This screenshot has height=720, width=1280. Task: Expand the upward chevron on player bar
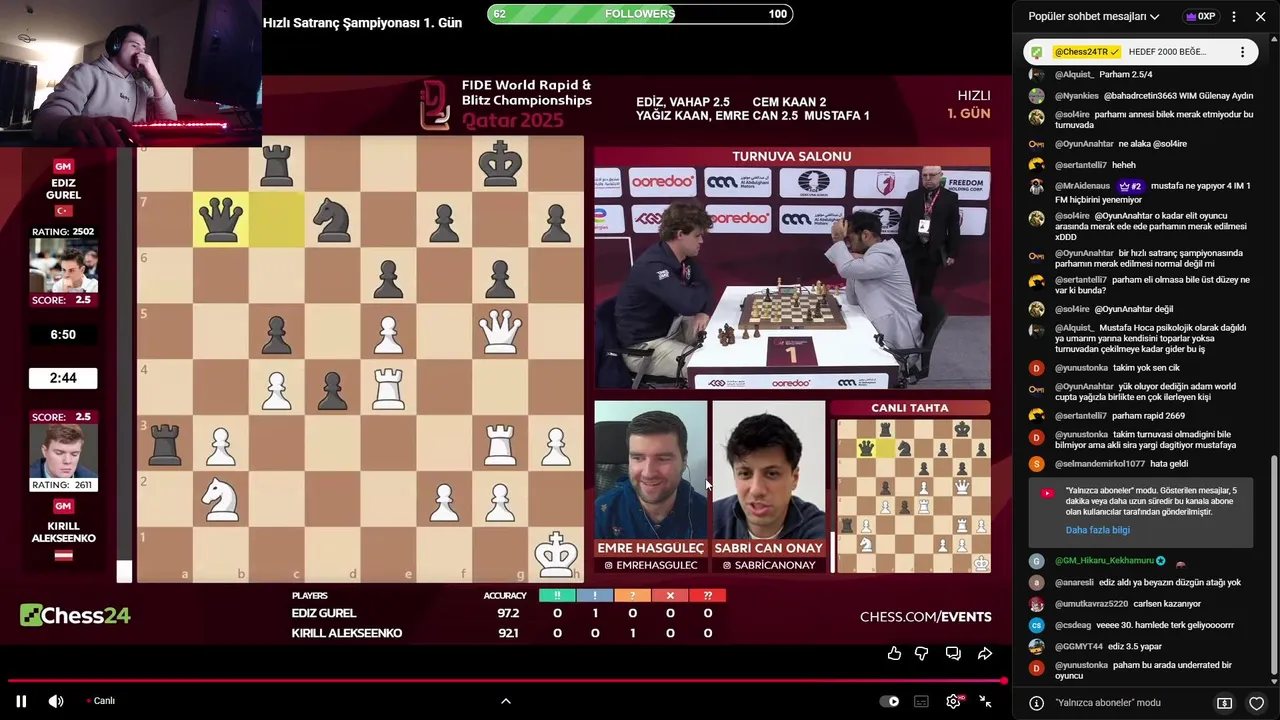(x=506, y=701)
